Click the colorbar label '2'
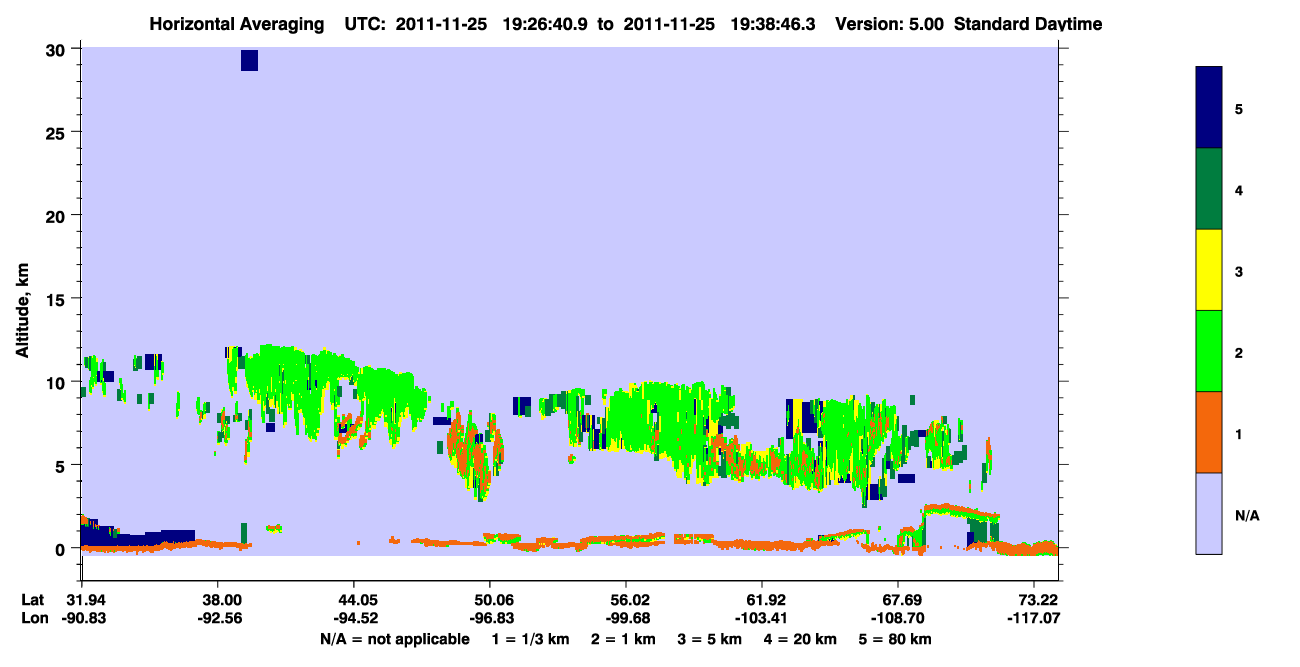The image size is (1300, 667). (1239, 351)
